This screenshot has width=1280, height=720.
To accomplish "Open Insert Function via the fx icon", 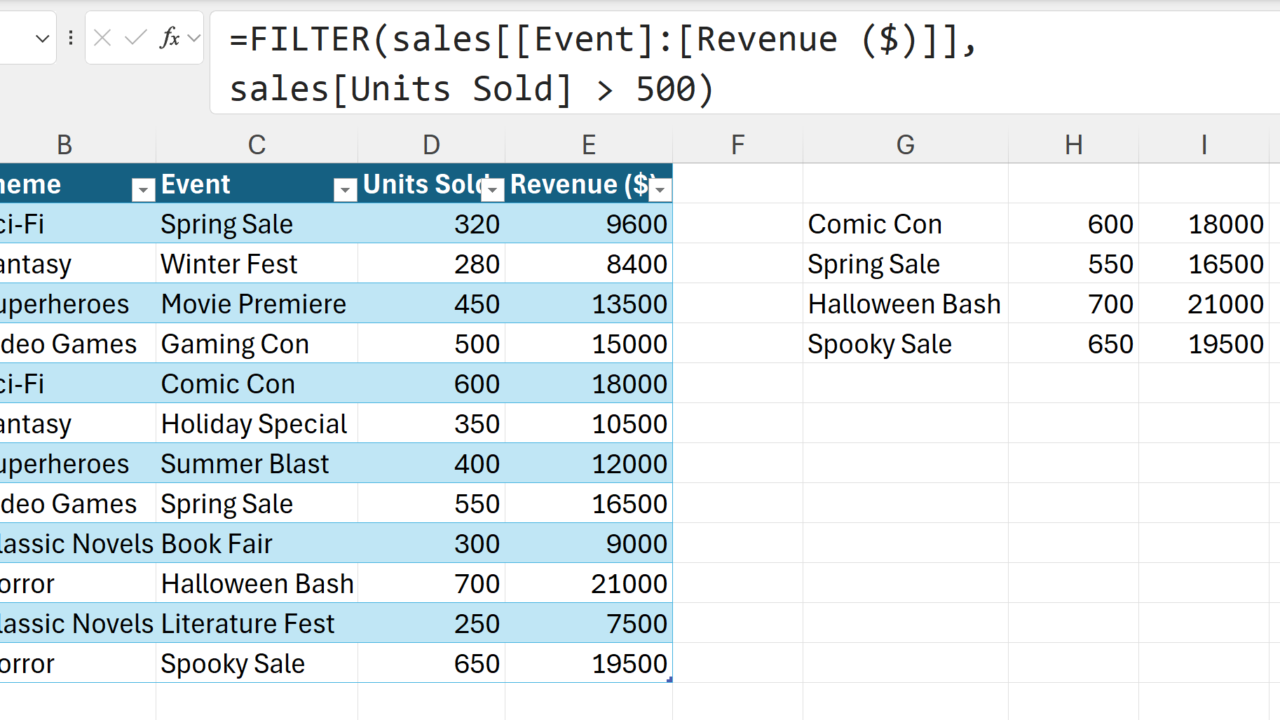I will click(x=170, y=39).
